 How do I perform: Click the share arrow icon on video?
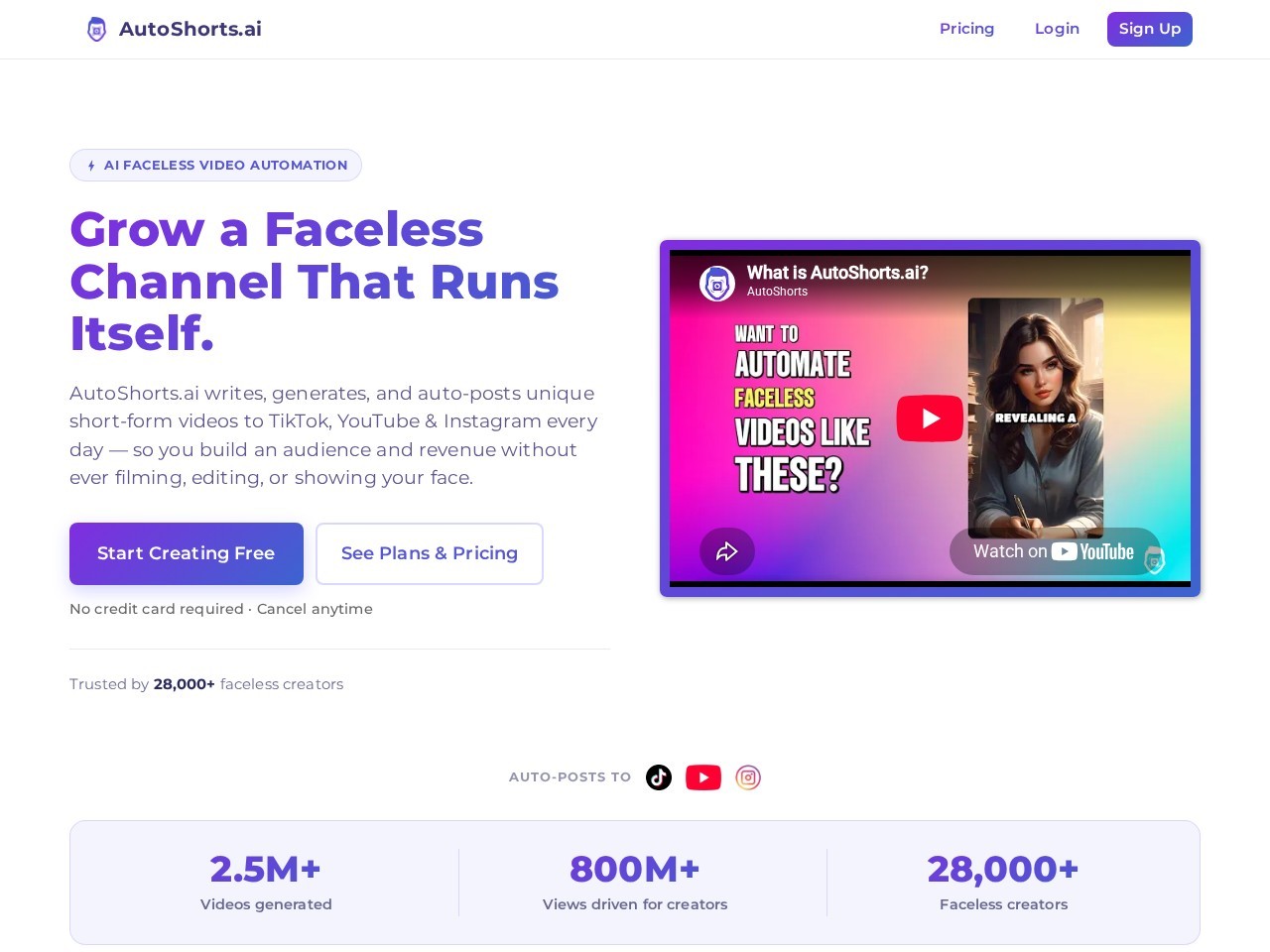click(x=727, y=551)
